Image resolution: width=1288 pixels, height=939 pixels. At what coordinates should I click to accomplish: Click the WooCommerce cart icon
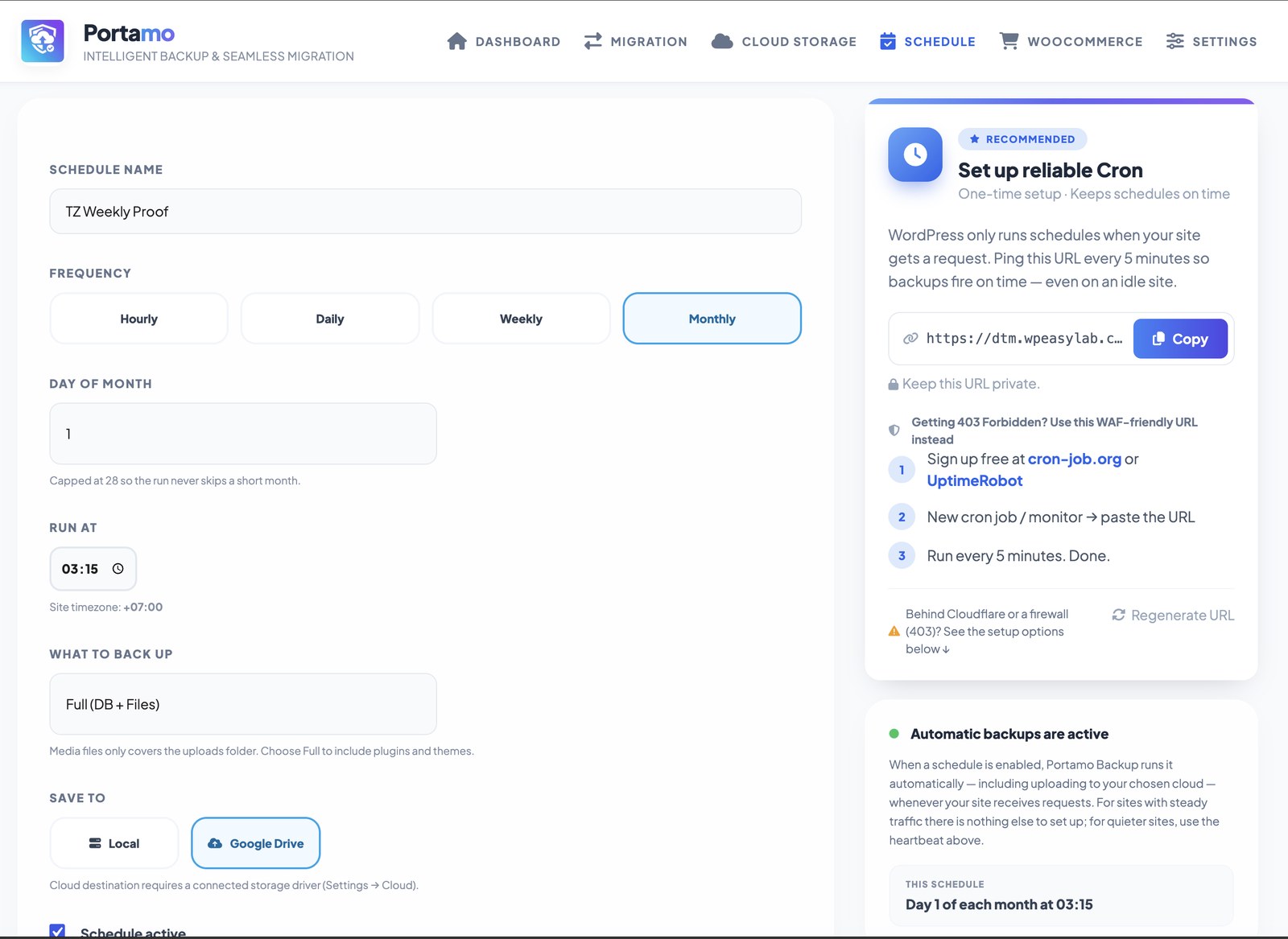coord(1009,41)
